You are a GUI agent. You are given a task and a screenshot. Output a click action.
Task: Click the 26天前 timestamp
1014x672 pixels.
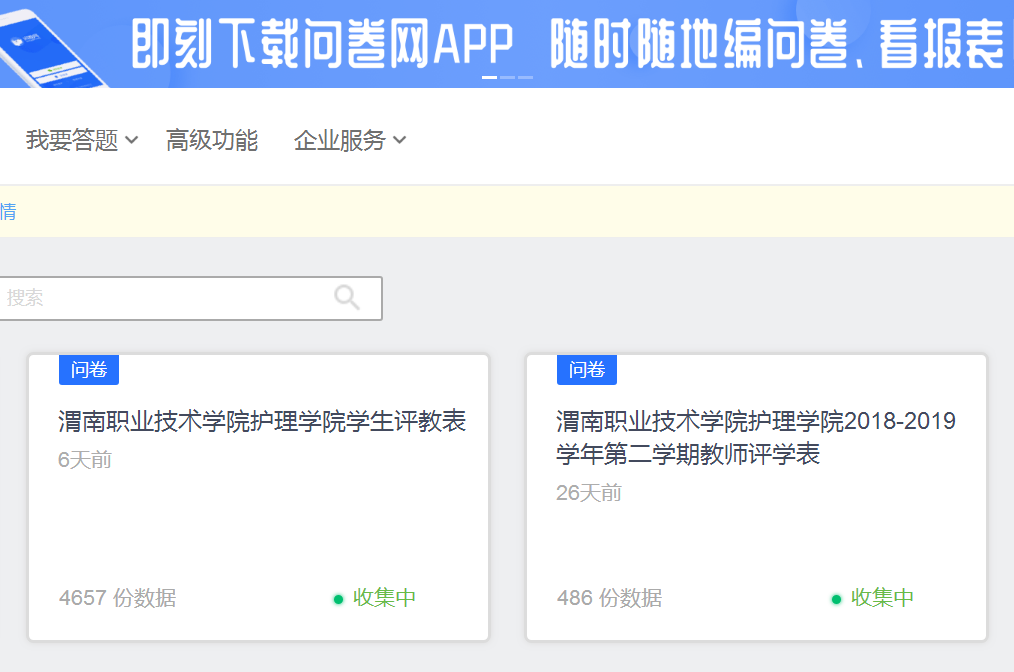click(x=588, y=493)
